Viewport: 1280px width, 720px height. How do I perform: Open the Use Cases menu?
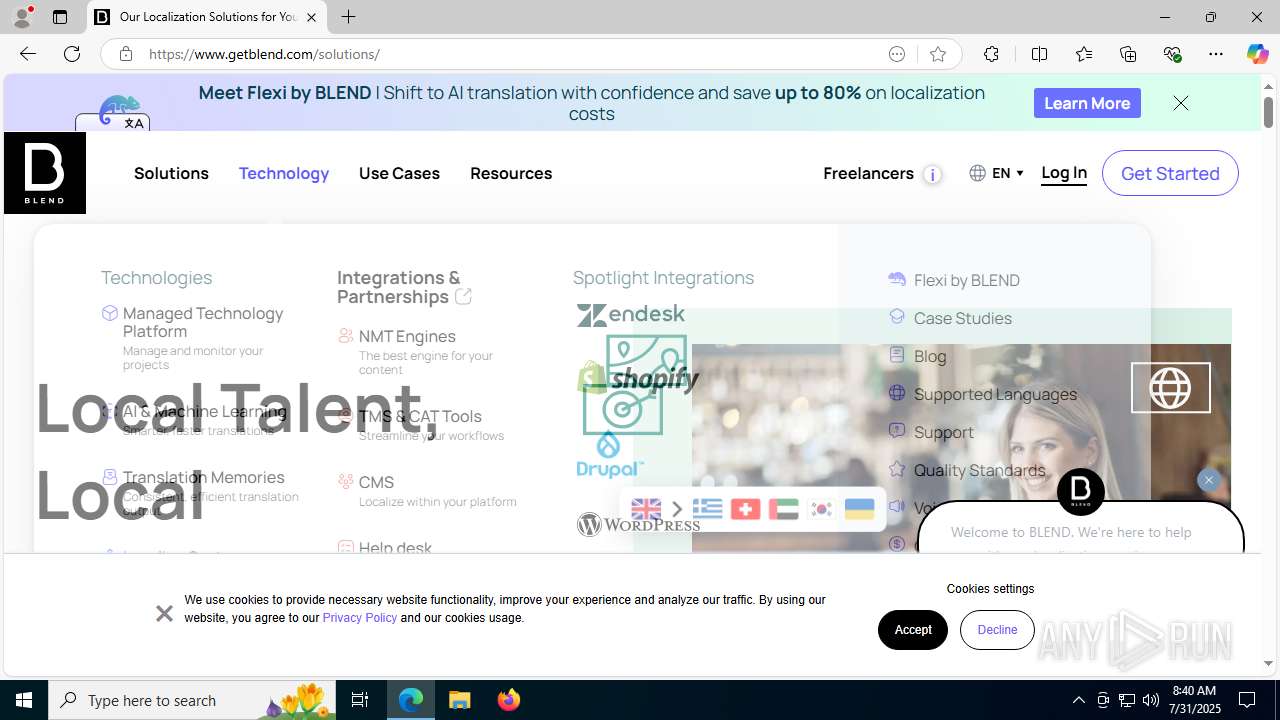pos(399,173)
